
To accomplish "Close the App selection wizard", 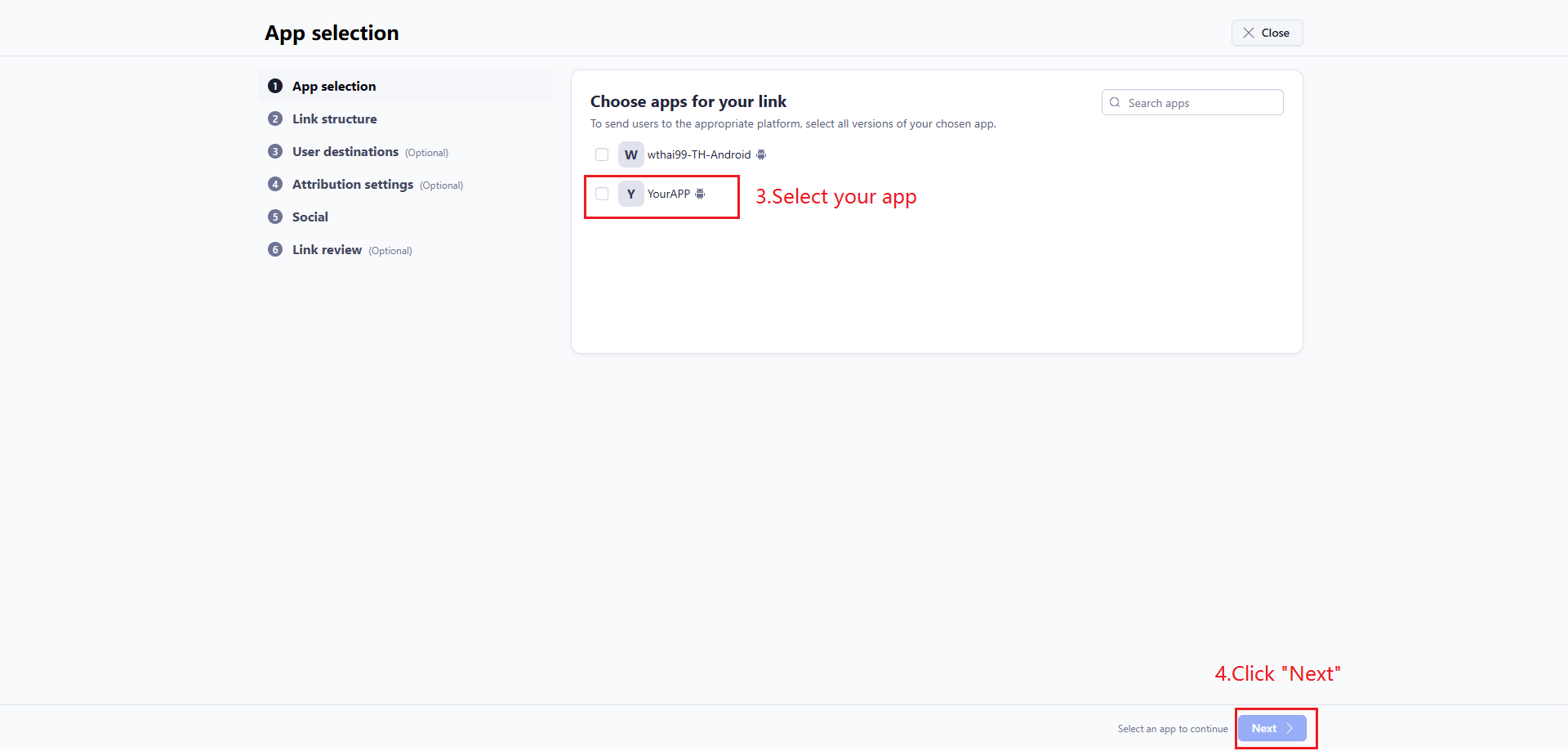I will tap(1267, 33).
